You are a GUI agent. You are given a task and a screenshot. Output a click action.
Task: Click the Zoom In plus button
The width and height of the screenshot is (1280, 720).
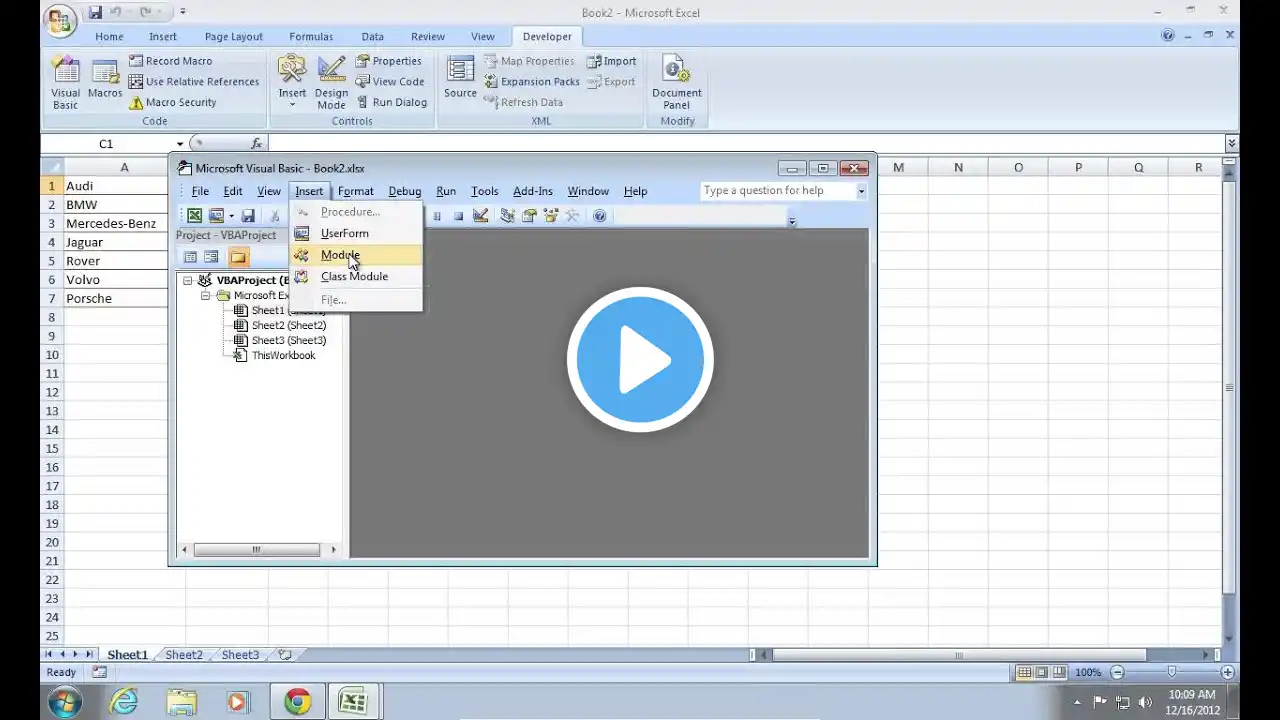point(1228,672)
